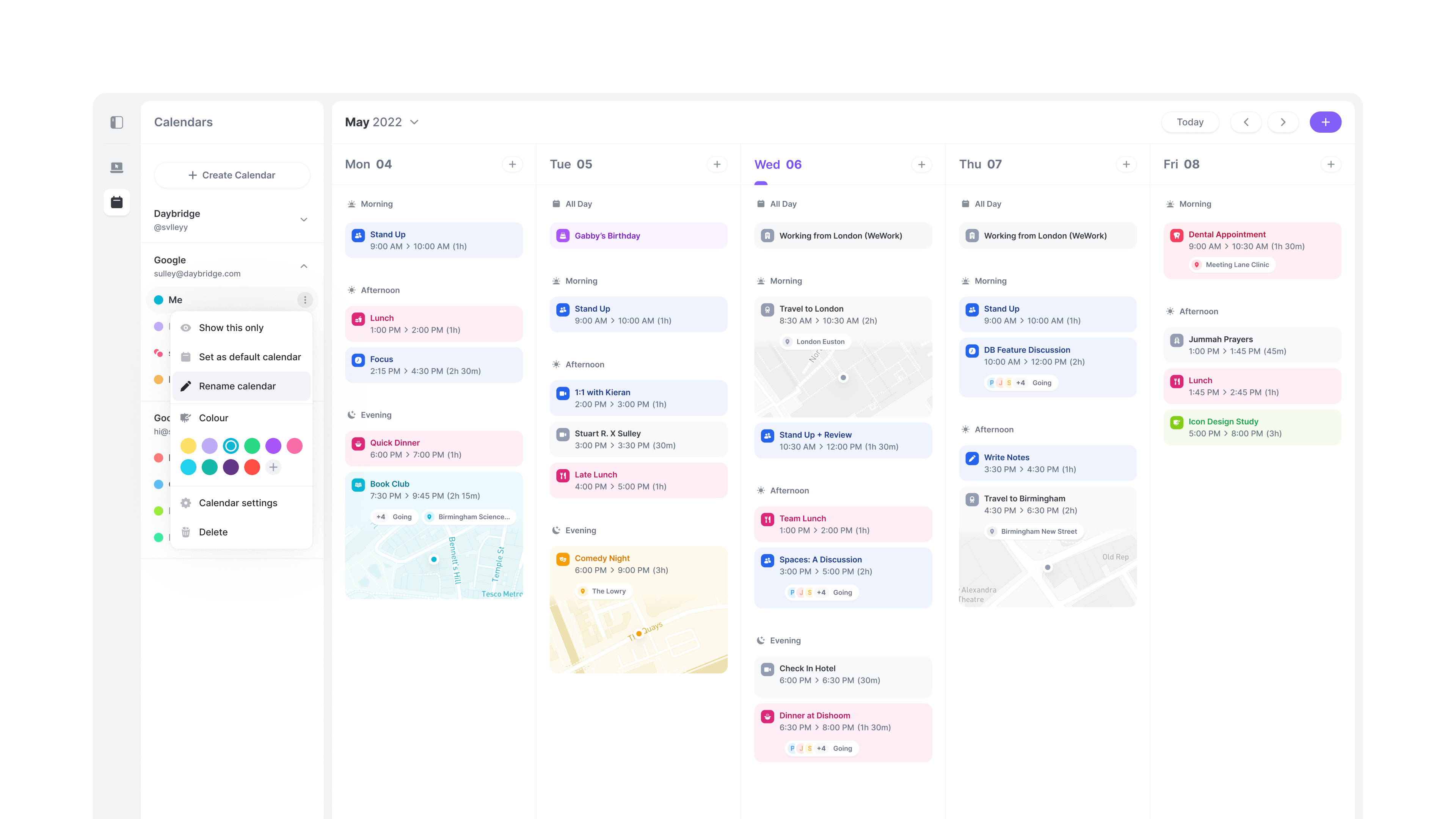
Task: Select the calendar icon in left rail
Action: (x=116, y=202)
